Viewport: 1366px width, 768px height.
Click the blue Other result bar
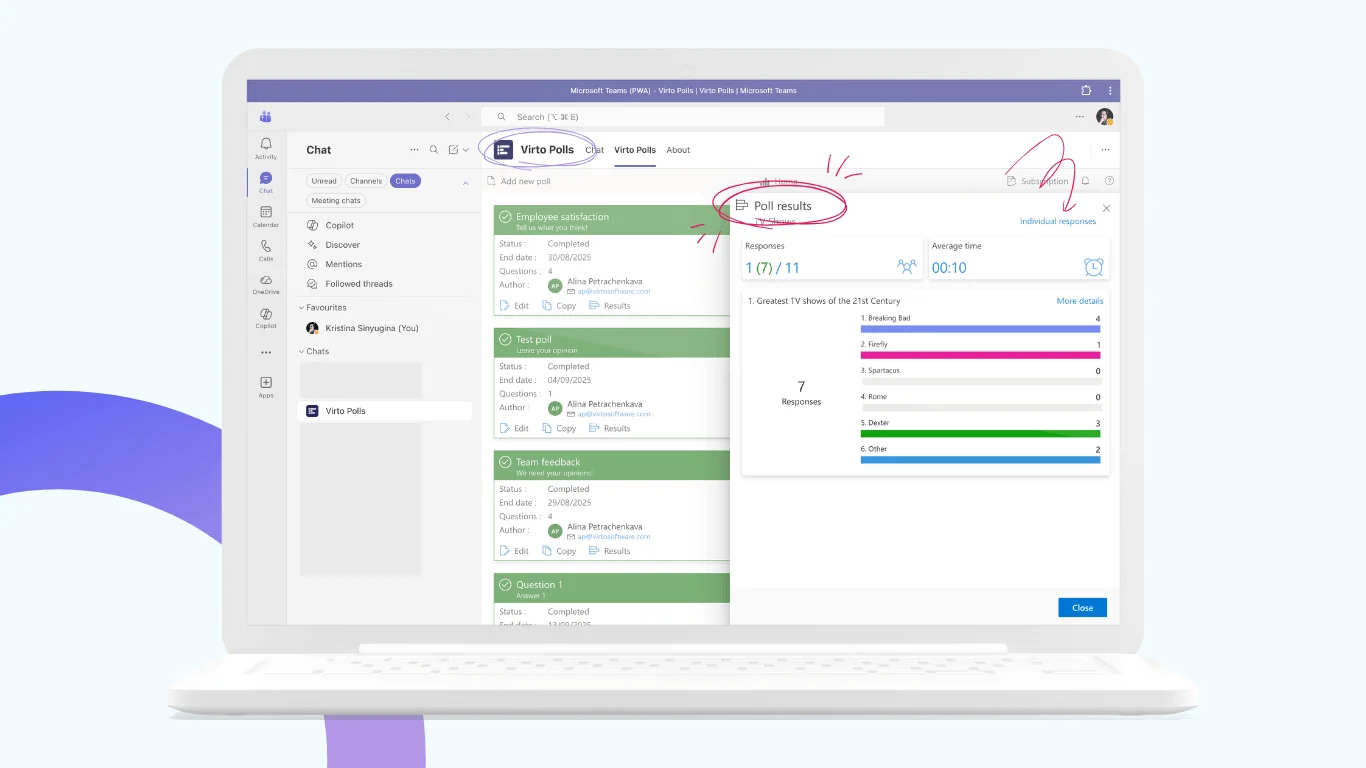tap(981, 460)
